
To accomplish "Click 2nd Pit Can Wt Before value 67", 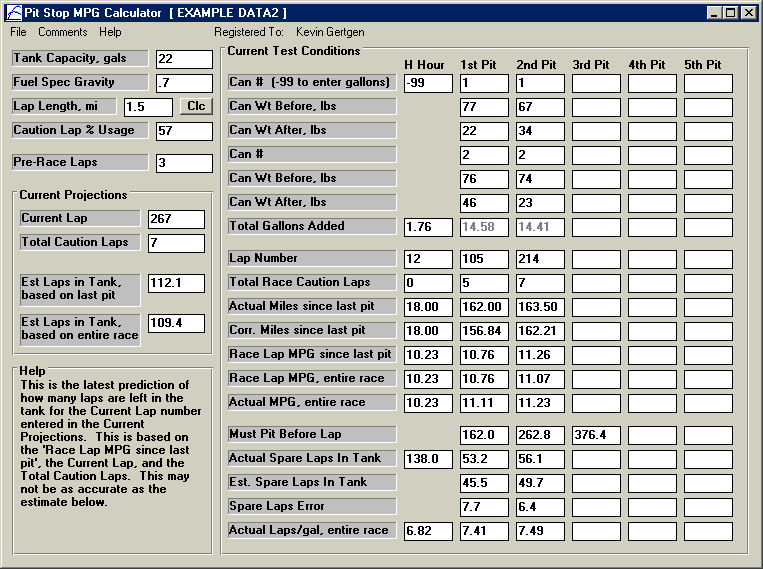I will (x=540, y=107).
